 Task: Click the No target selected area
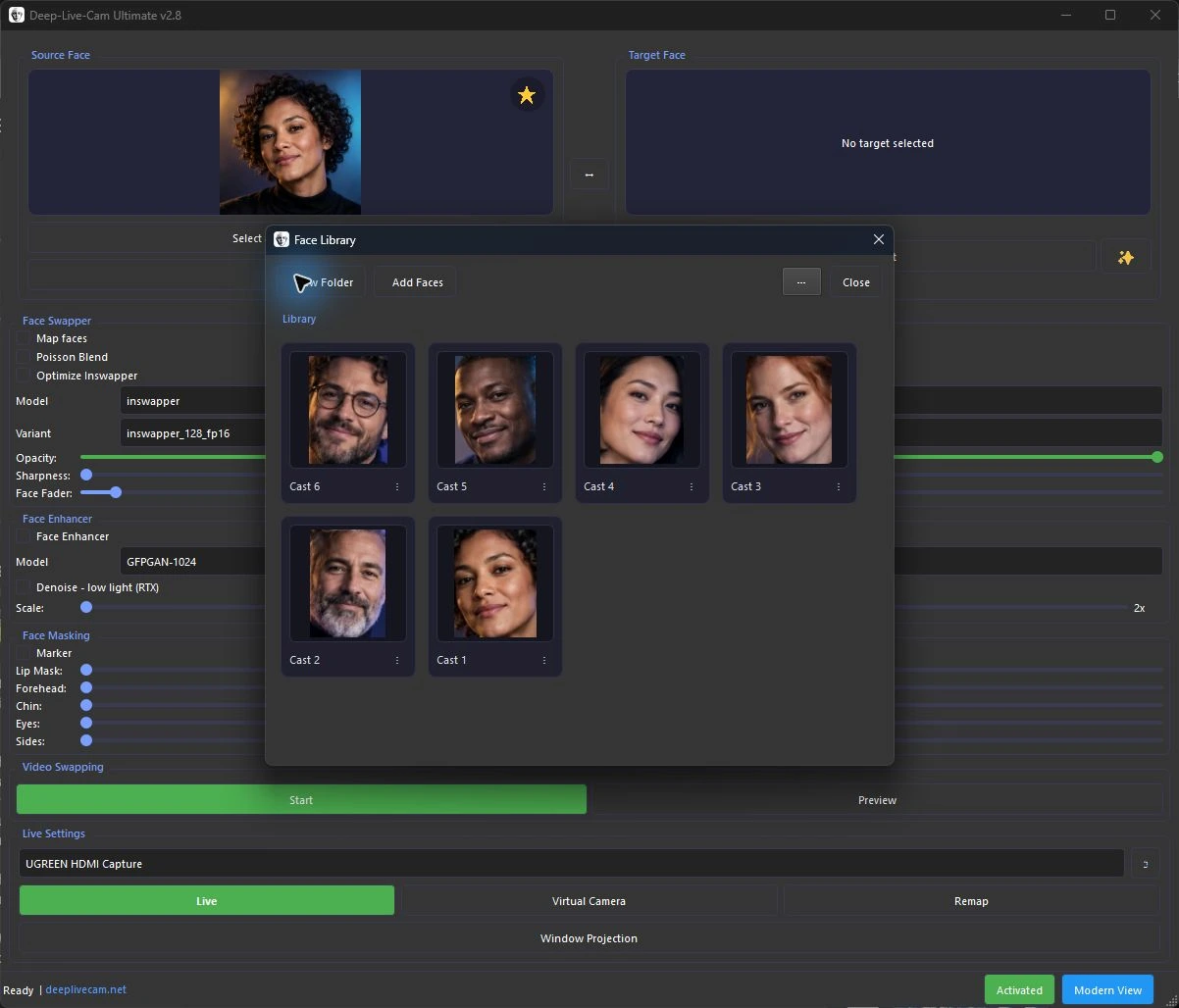(888, 143)
